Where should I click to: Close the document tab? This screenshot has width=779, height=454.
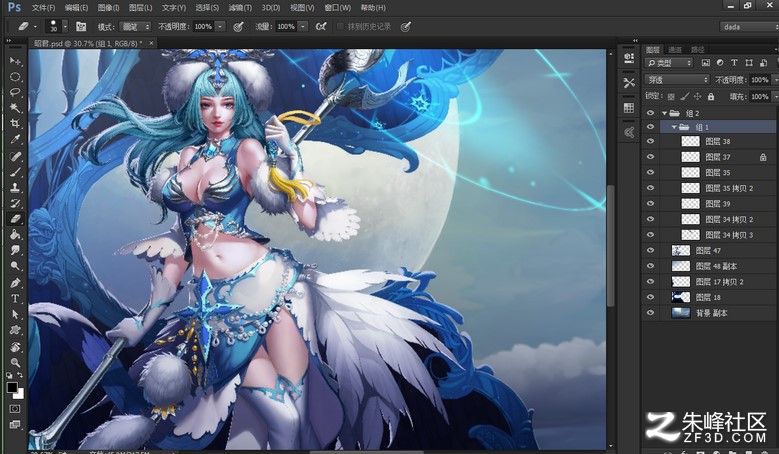click(x=151, y=44)
